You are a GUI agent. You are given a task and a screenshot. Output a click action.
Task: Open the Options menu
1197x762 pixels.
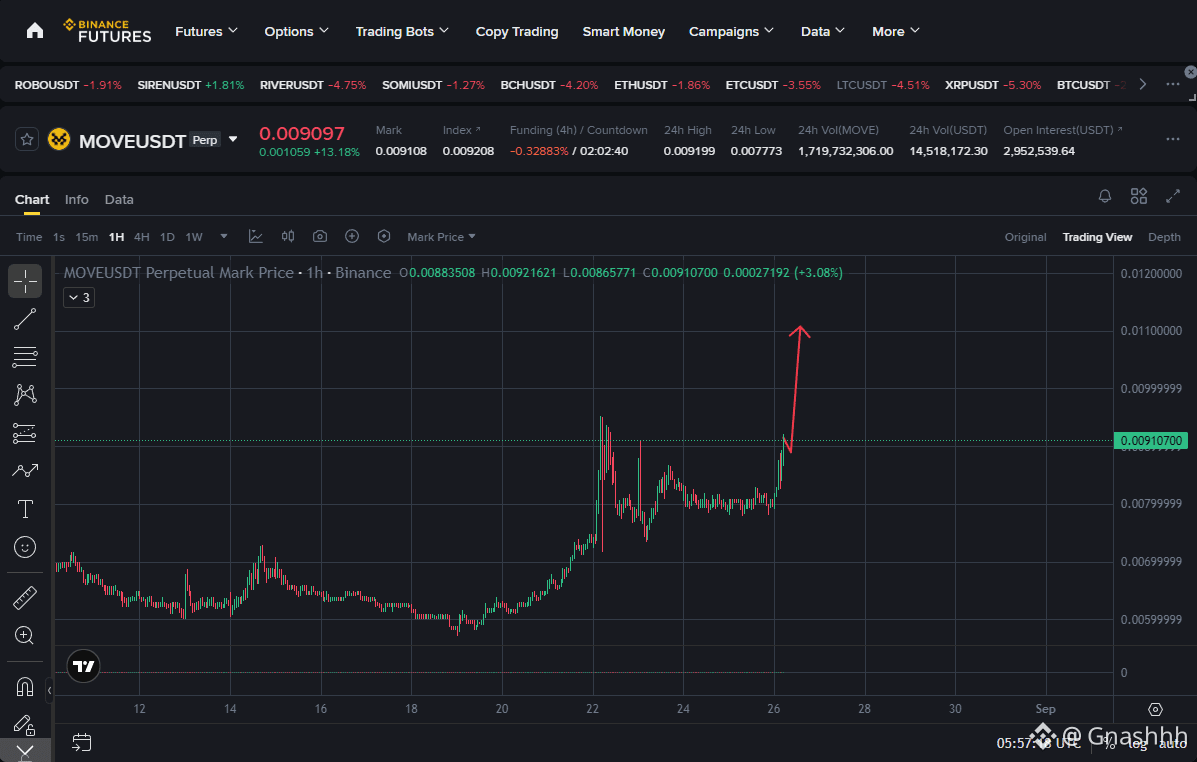coord(296,31)
